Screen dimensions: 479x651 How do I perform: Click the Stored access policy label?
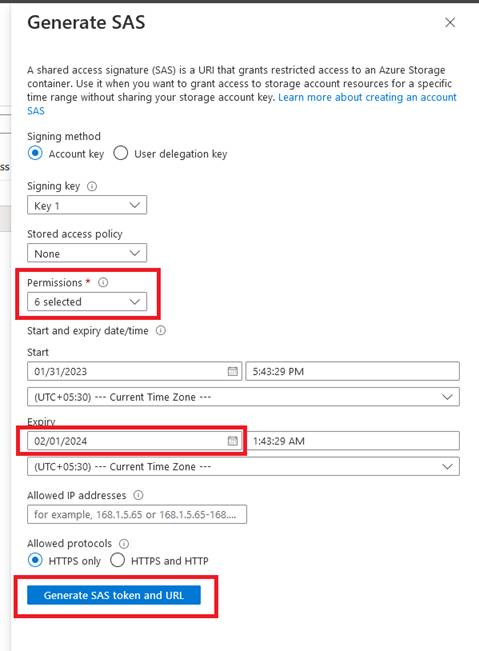pyautogui.click(x=75, y=234)
